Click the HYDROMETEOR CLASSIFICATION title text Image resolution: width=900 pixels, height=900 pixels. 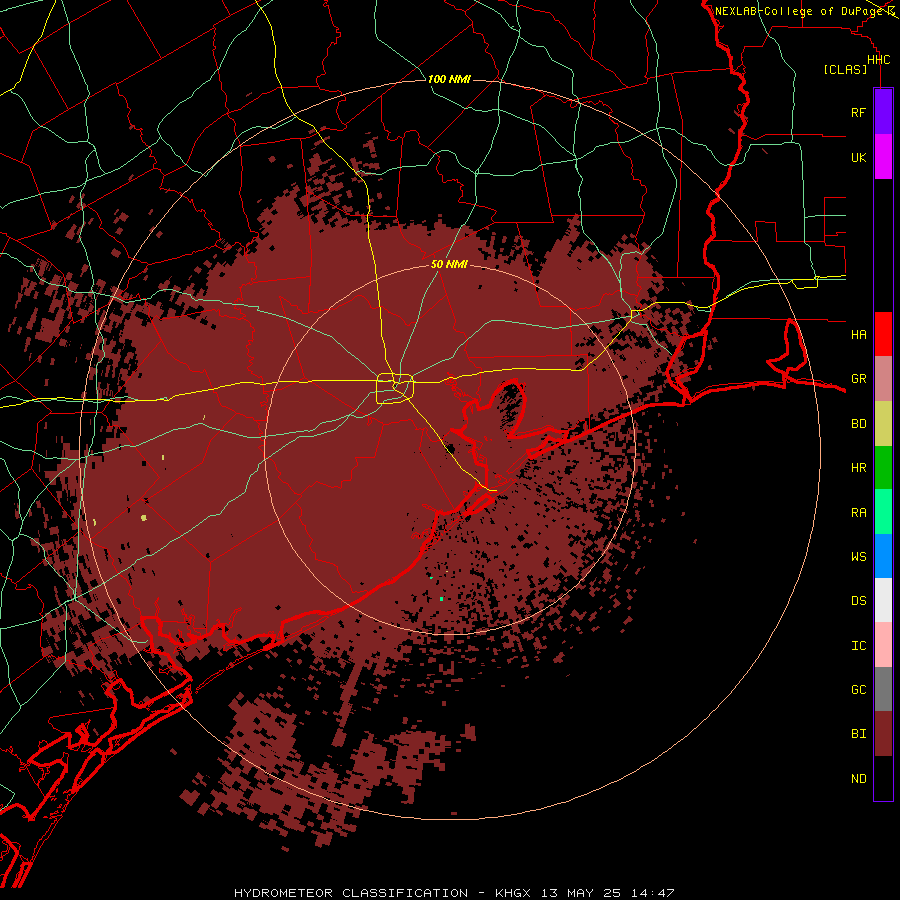pos(351,893)
